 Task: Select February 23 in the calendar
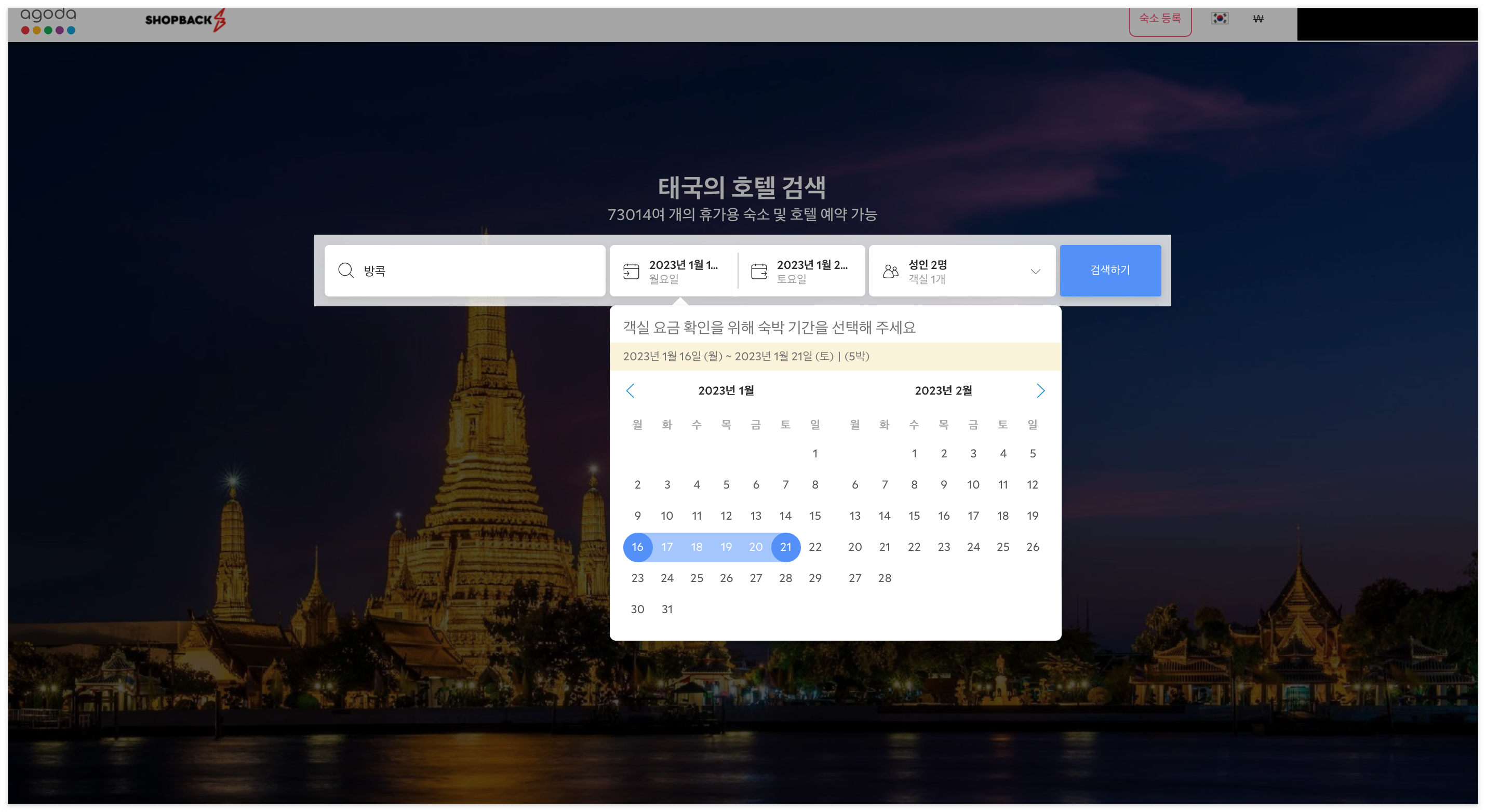point(944,547)
